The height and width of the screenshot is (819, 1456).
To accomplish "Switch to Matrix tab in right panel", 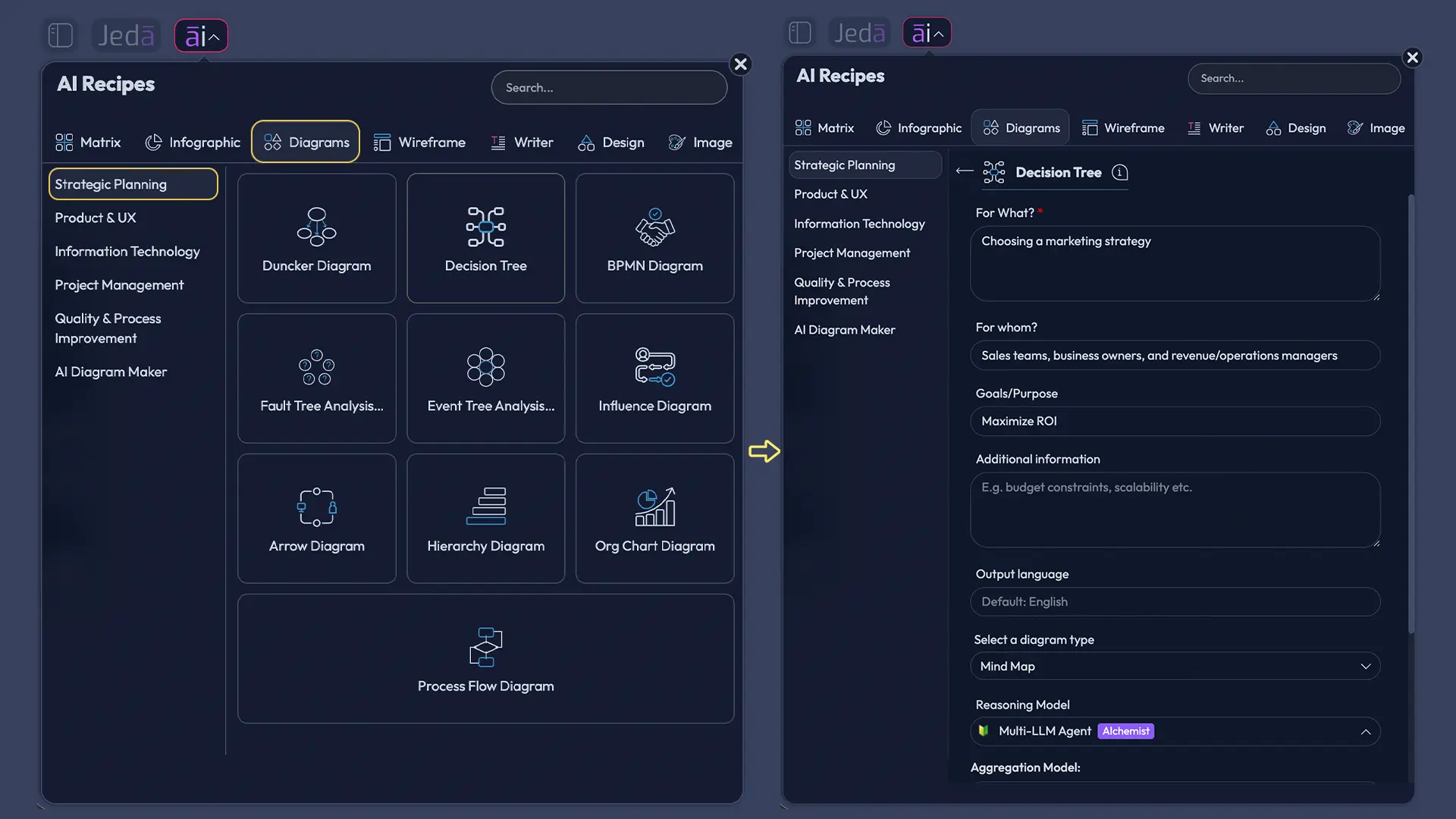I will (x=824, y=127).
